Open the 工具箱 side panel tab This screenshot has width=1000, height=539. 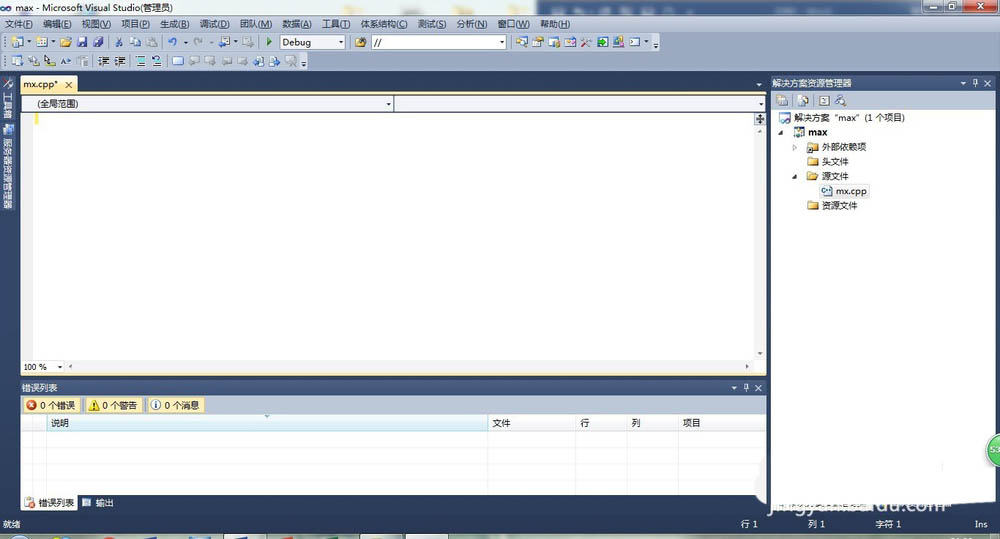click(x=8, y=99)
